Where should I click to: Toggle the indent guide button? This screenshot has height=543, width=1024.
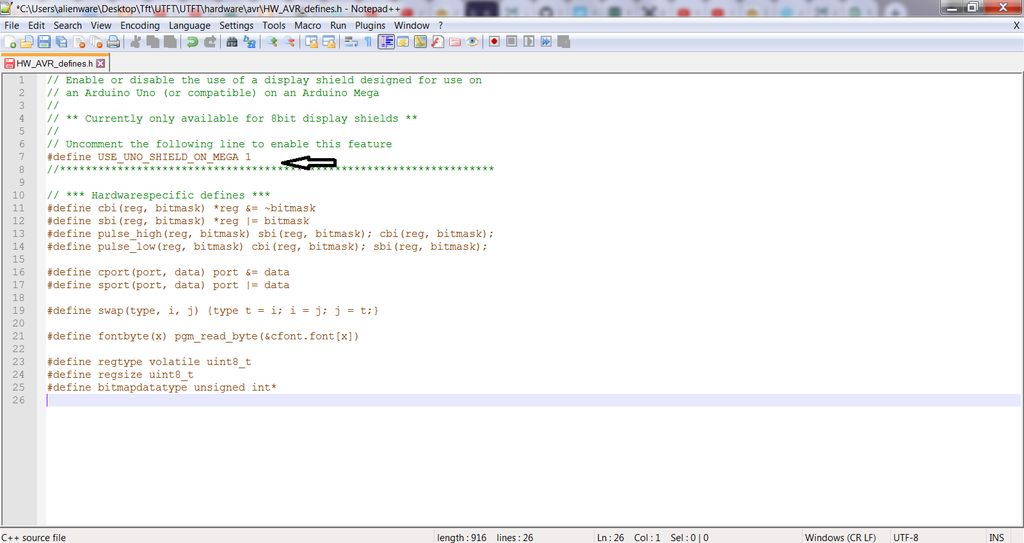pyautogui.click(x=386, y=42)
